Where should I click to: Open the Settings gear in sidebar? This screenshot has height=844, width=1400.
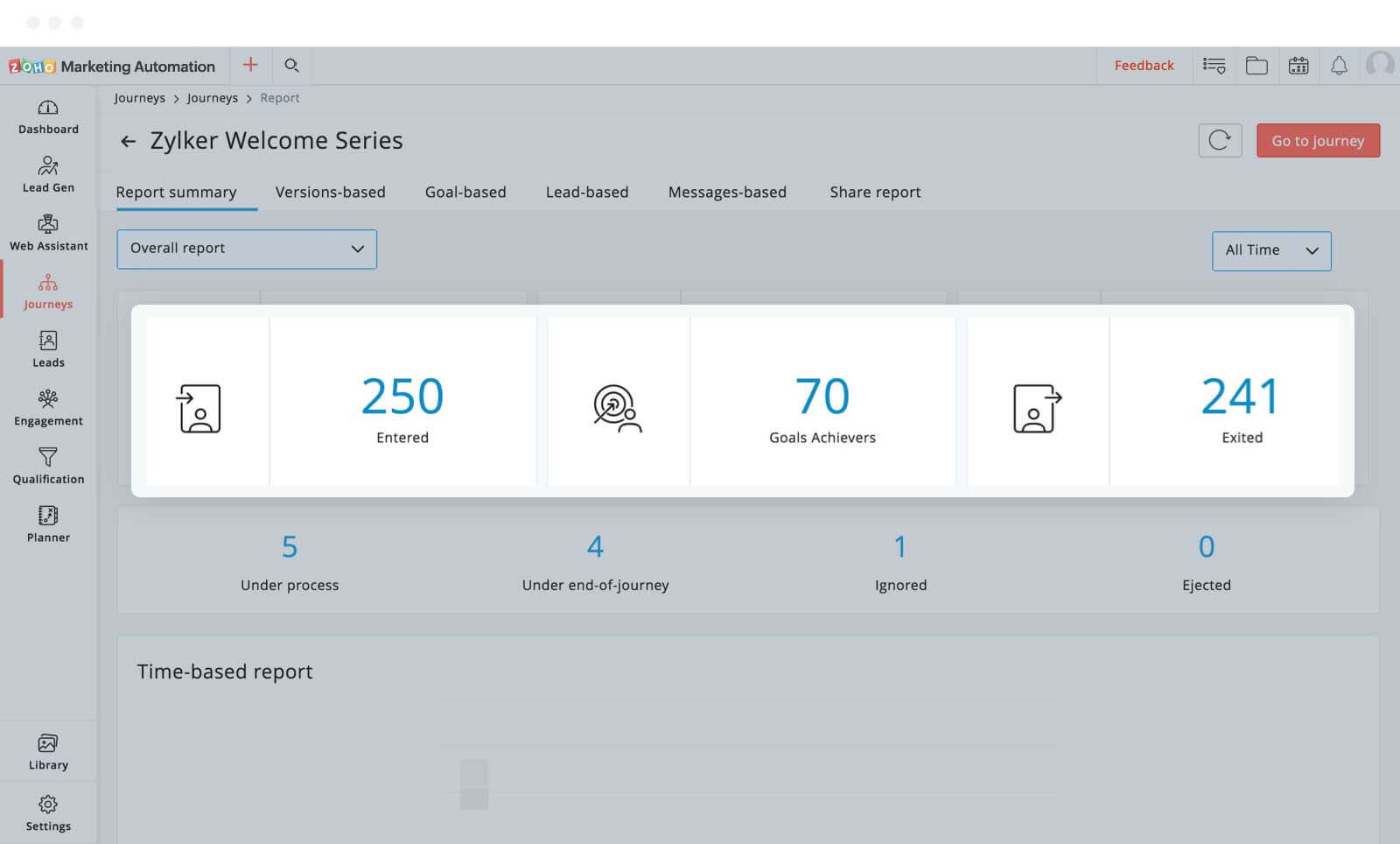click(48, 813)
